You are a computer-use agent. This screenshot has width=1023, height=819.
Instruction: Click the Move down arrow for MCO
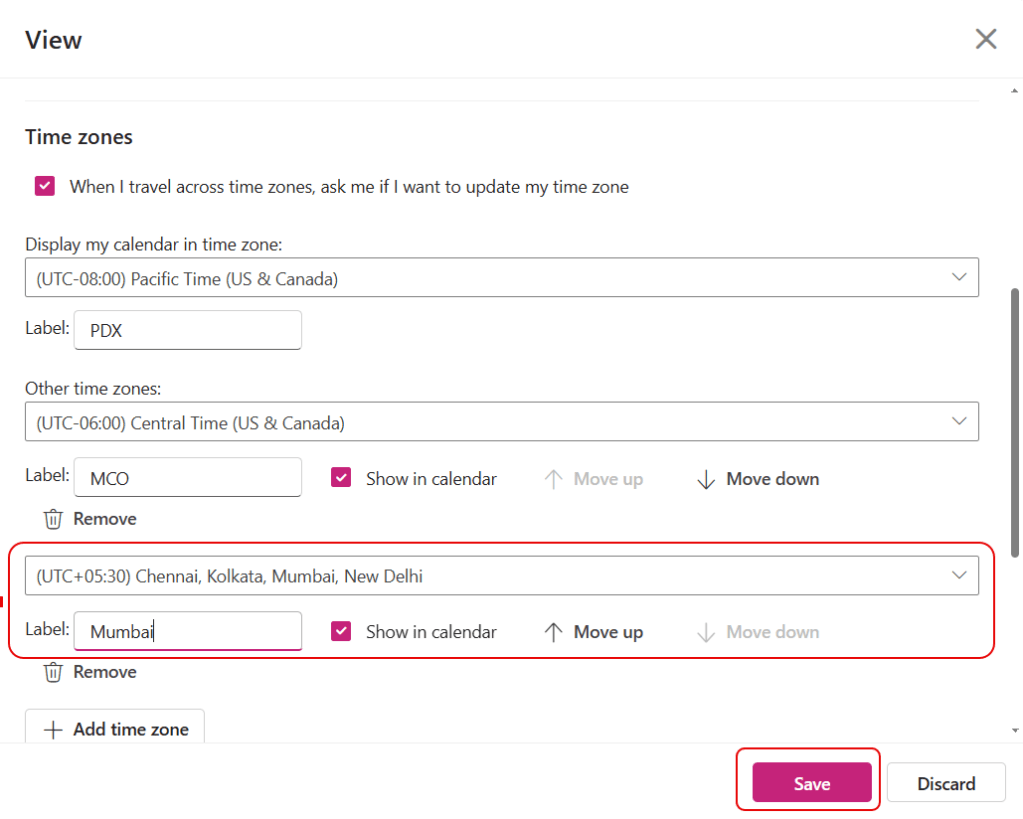pos(706,479)
